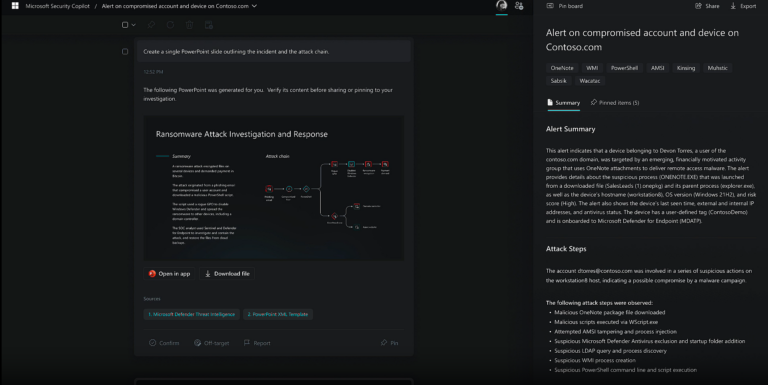The height and width of the screenshot is (385, 768).
Task: Open the user profile avatar
Action: coord(502,6)
